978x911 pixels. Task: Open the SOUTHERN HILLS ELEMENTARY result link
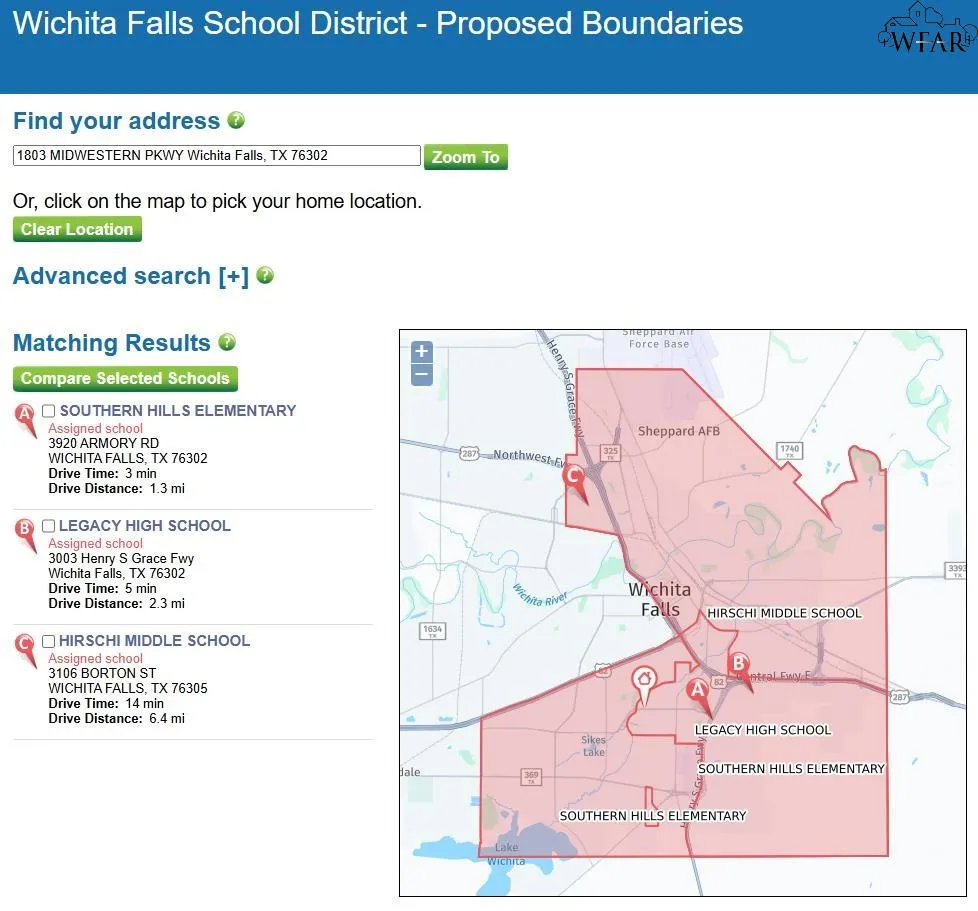point(178,410)
